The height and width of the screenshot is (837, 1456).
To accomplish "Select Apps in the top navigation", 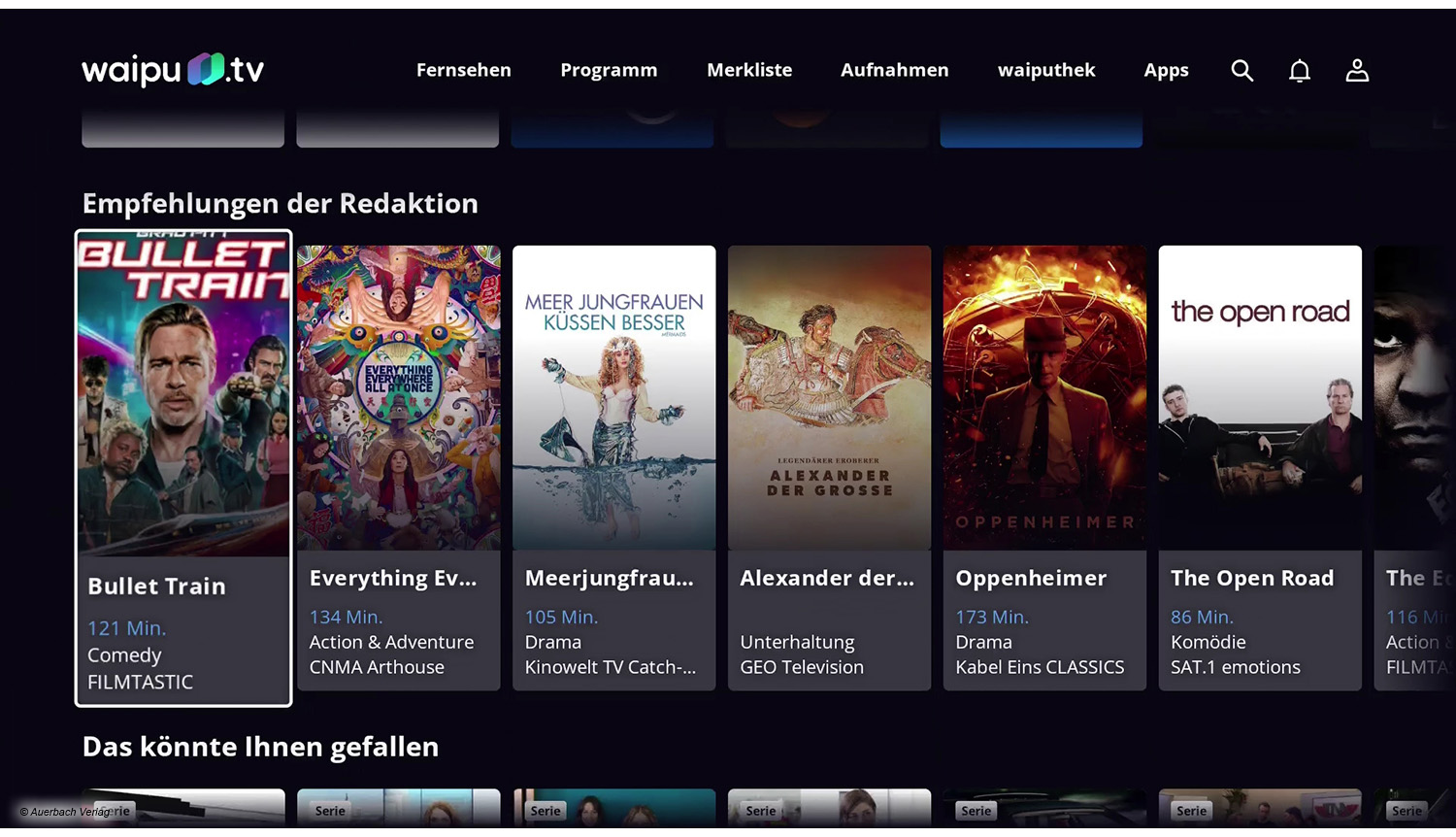I will tap(1166, 70).
